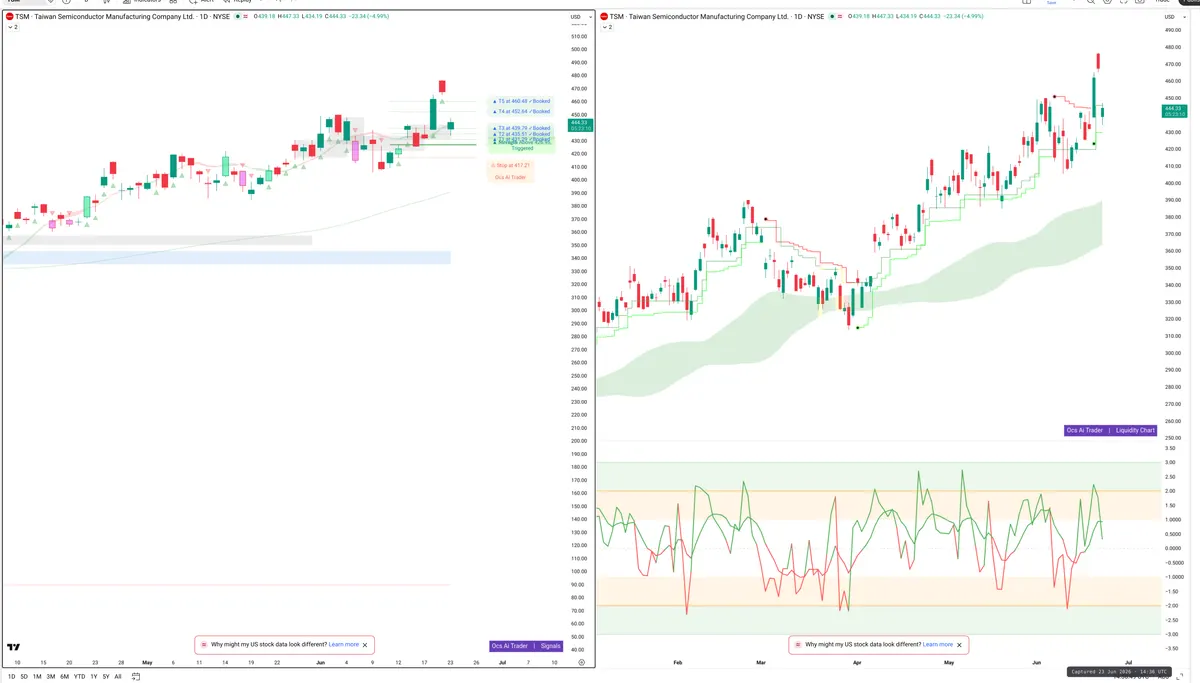Viewport: 1200px width, 683px height.
Task: Click the -23.34 (-4.99%) change value, left chart
Action: (370, 17)
